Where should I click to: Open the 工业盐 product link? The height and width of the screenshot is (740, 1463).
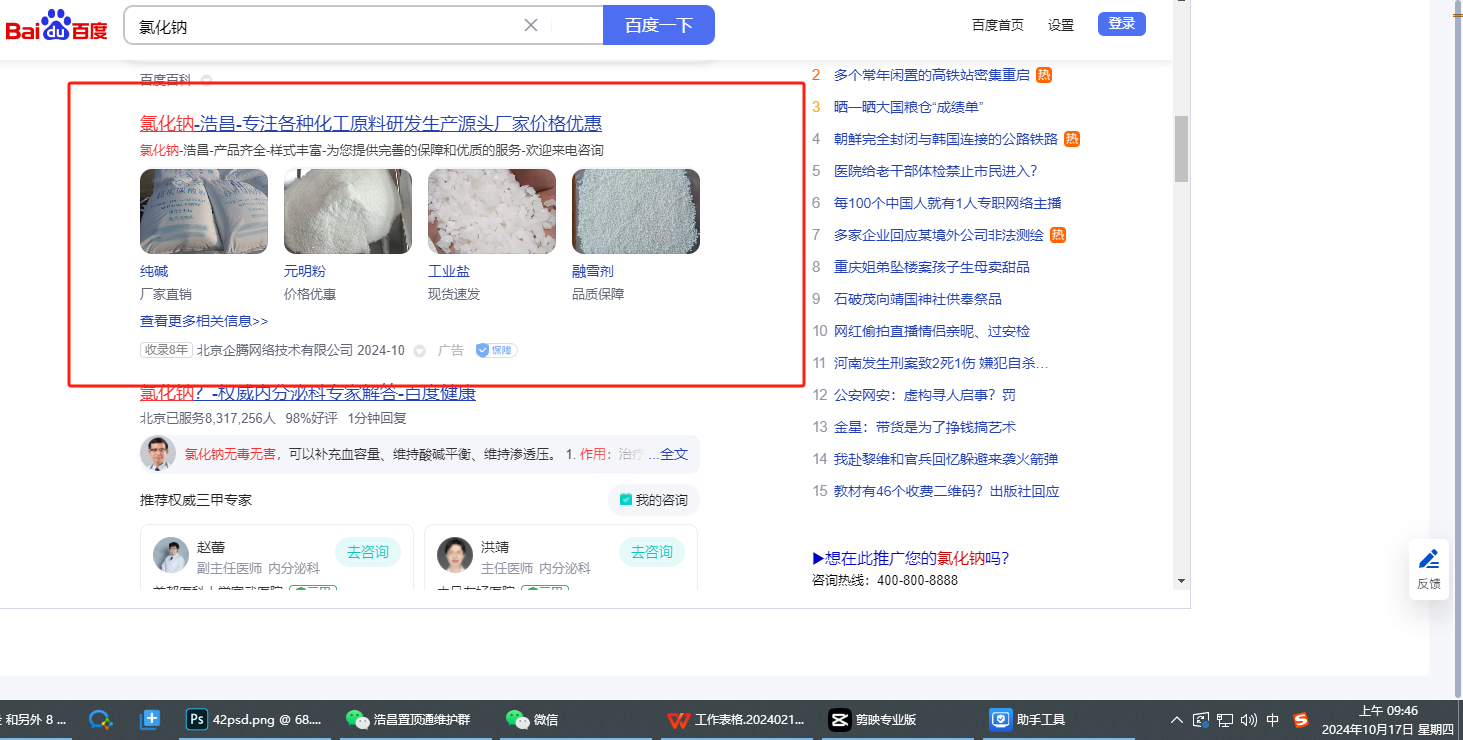point(449,271)
